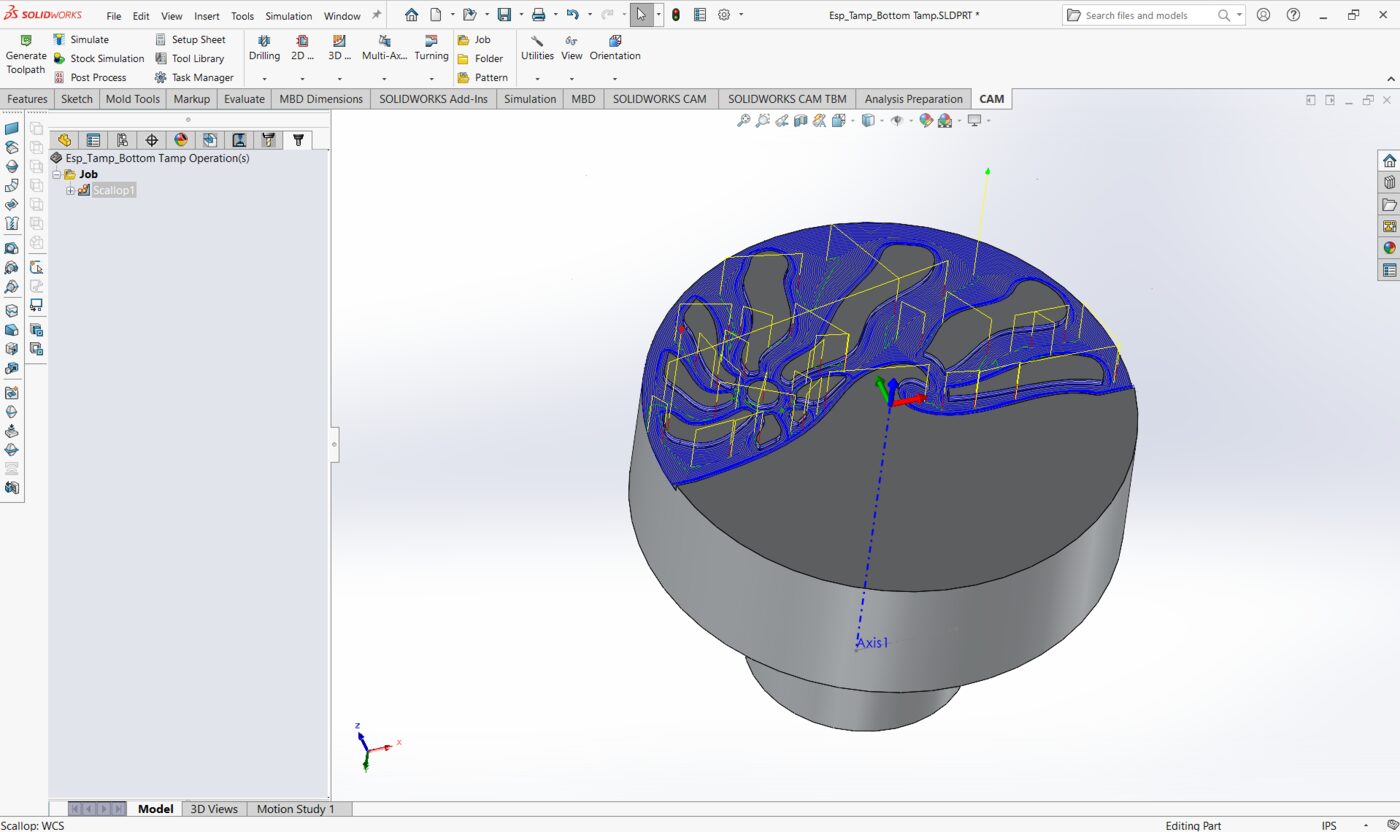The image size is (1400, 832).
Task: Open the Simulation menu
Action: point(289,16)
